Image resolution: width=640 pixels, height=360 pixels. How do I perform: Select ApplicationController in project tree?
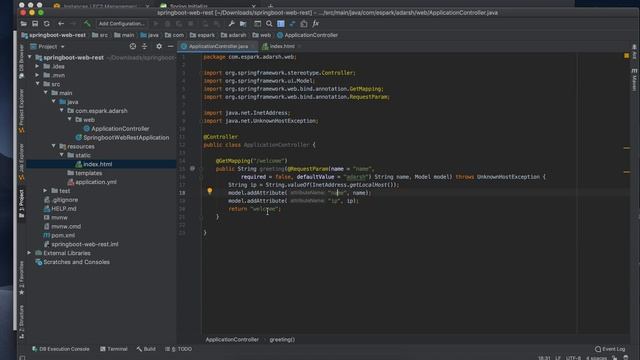(x=116, y=129)
